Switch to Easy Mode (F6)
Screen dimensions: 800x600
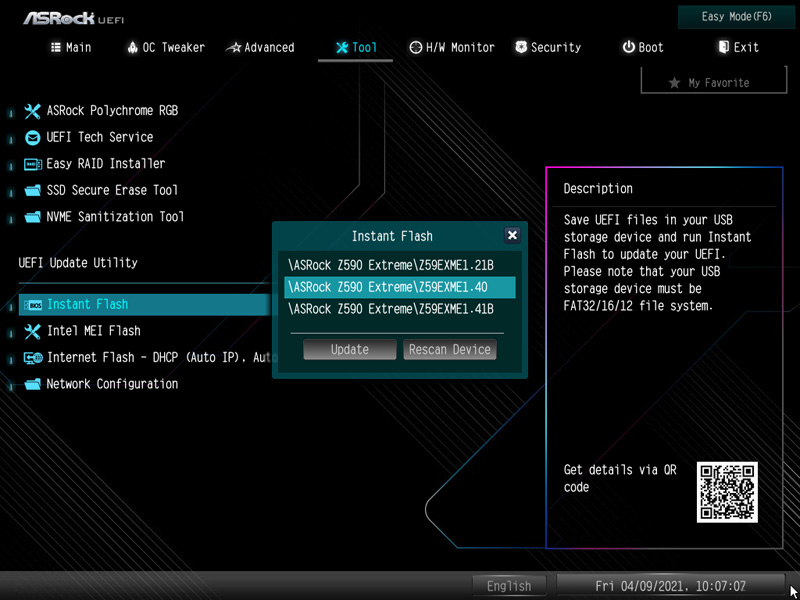[x=736, y=17]
